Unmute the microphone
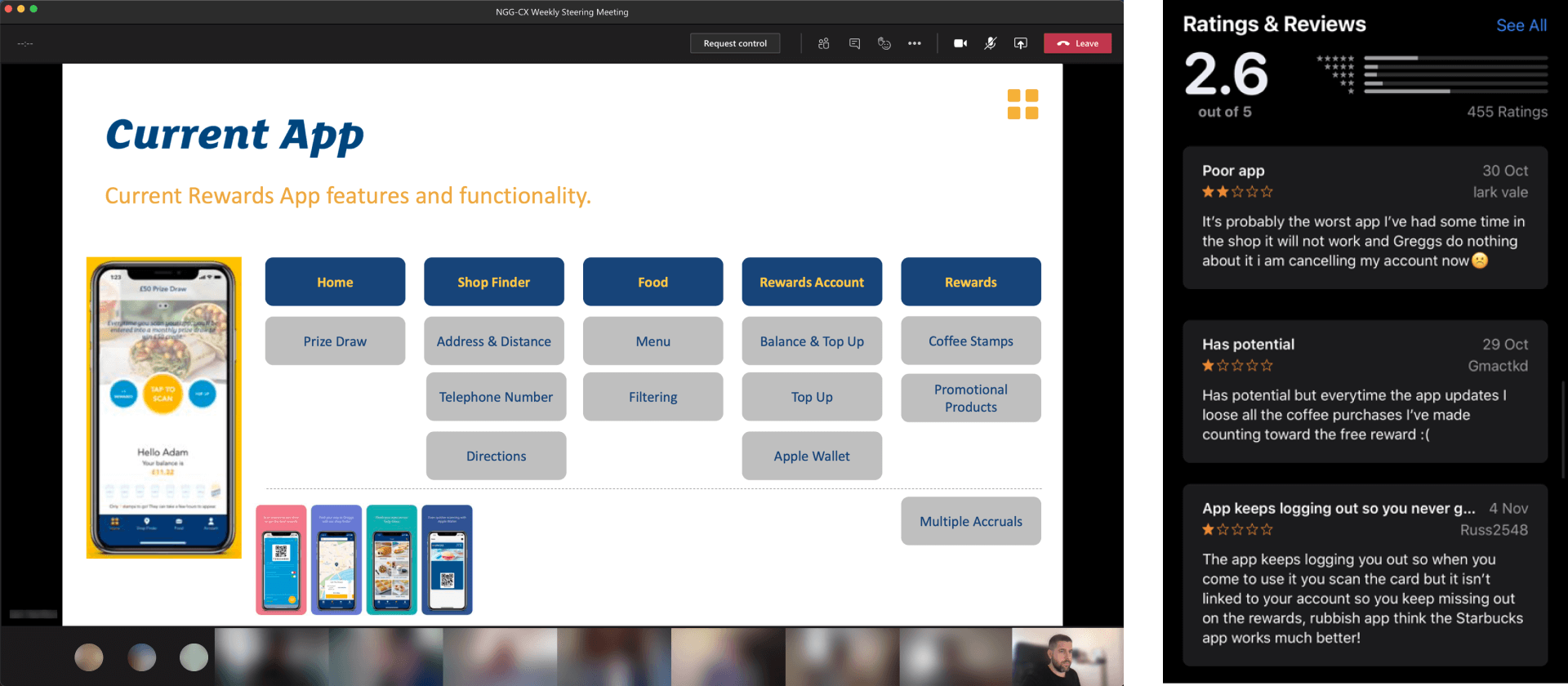The width and height of the screenshot is (1568, 686). pyautogui.click(x=990, y=43)
